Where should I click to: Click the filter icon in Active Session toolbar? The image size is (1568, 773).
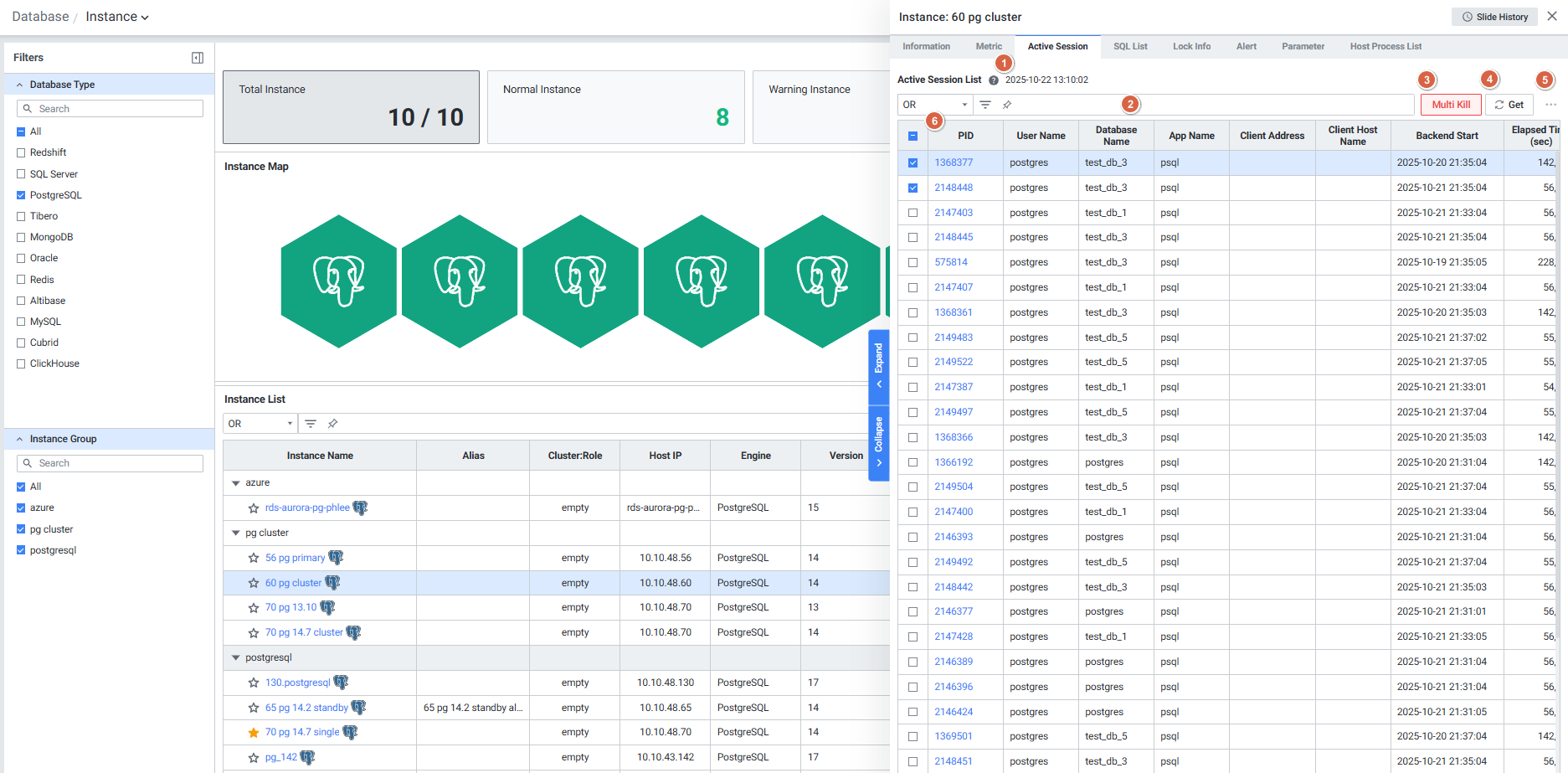985,105
